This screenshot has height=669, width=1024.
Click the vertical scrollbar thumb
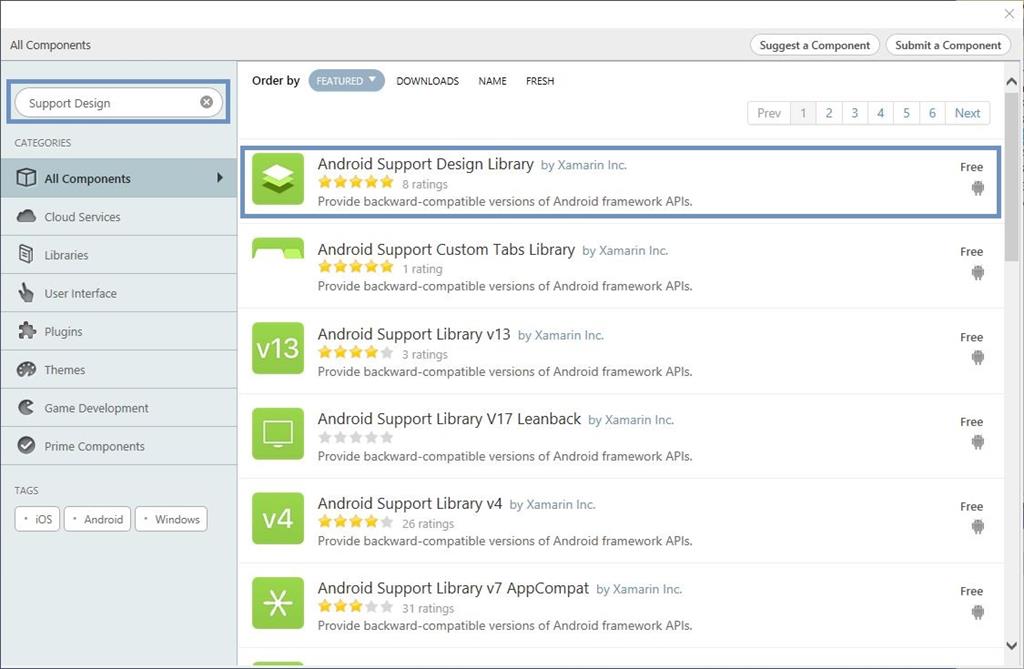click(x=1012, y=176)
